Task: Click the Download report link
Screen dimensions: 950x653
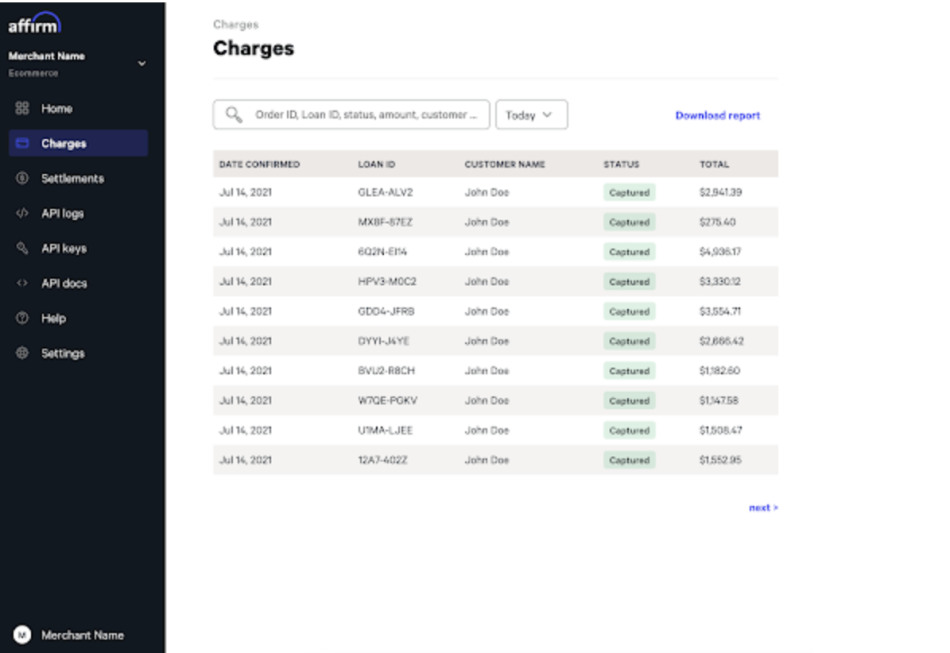Action: 717,115
